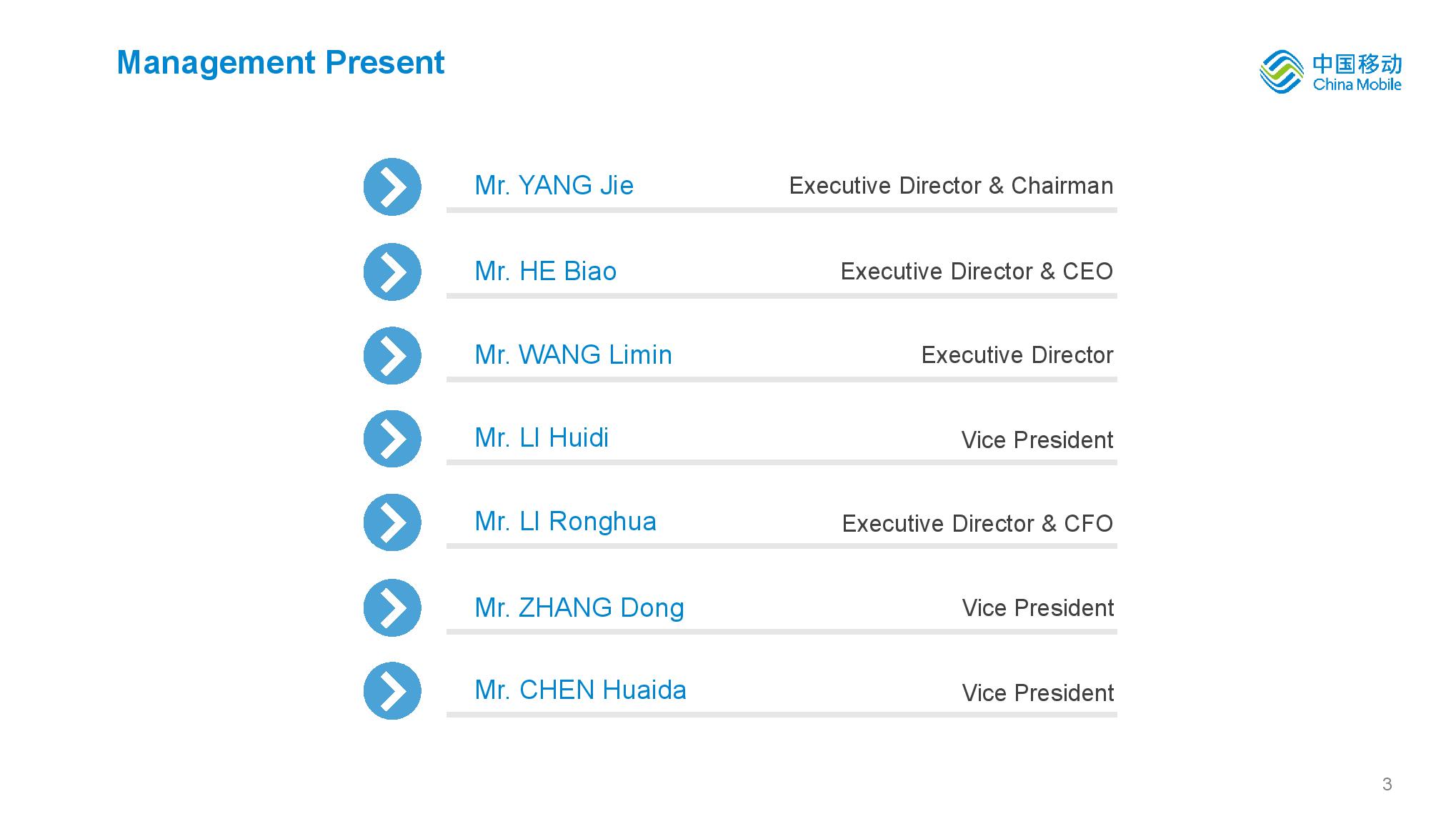Select the name Mr. YANG Jie

(x=554, y=186)
